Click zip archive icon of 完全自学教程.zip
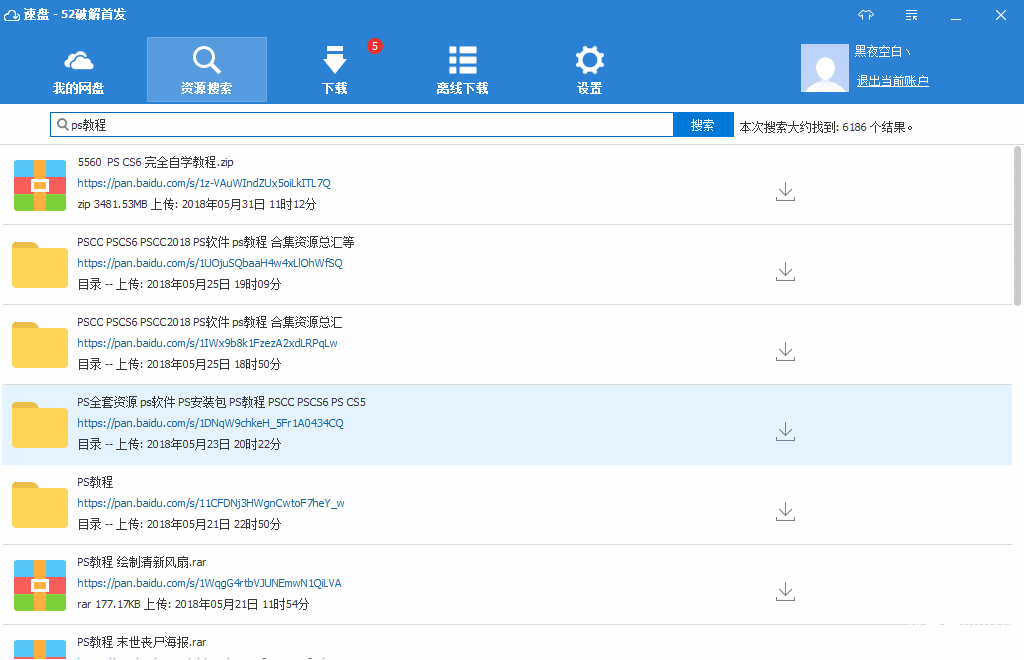Image resolution: width=1024 pixels, height=660 pixels. 40,185
